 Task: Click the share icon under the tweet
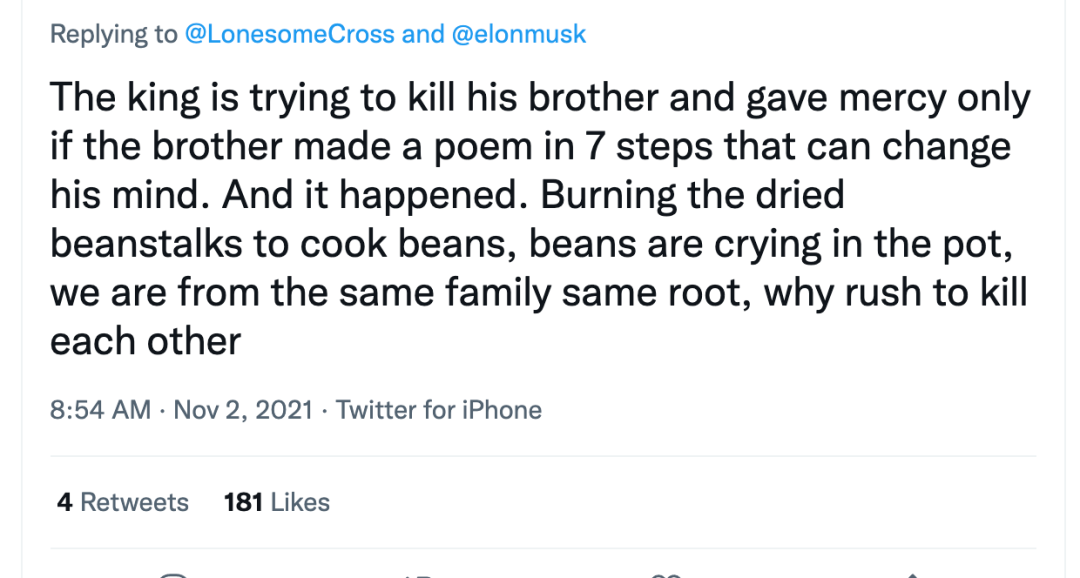[910, 575]
